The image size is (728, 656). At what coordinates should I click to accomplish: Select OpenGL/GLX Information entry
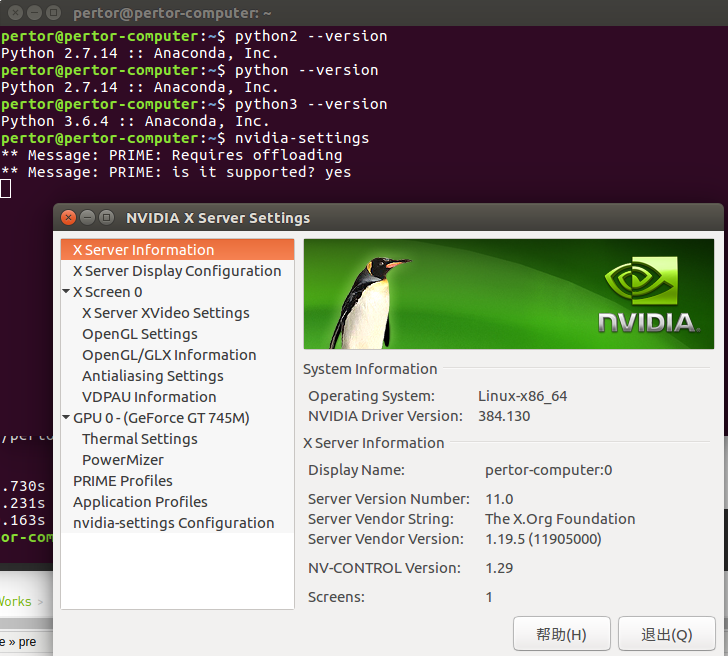168,355
